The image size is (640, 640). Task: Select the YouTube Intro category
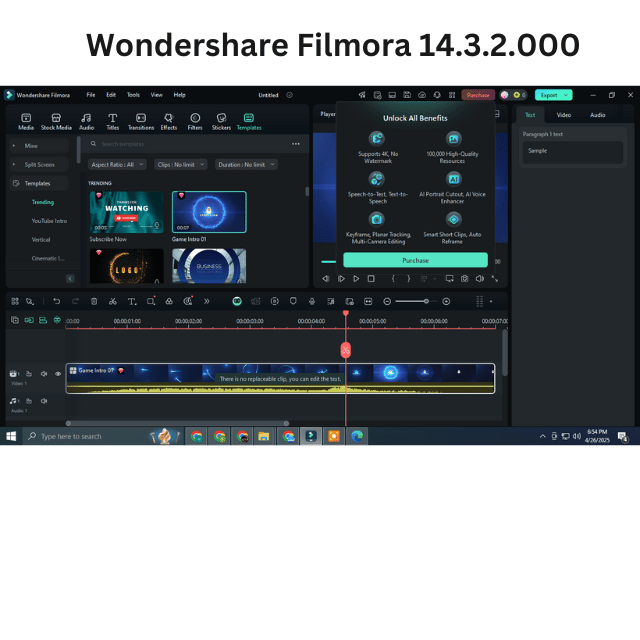[x=49, y=221]
